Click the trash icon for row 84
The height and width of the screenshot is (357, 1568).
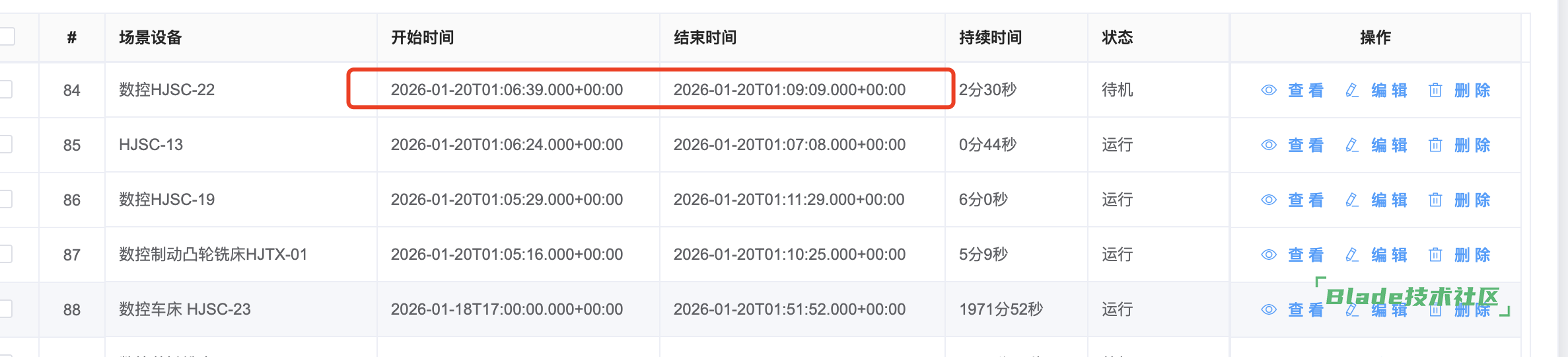pyautogui.click(x=1435, y=90)
